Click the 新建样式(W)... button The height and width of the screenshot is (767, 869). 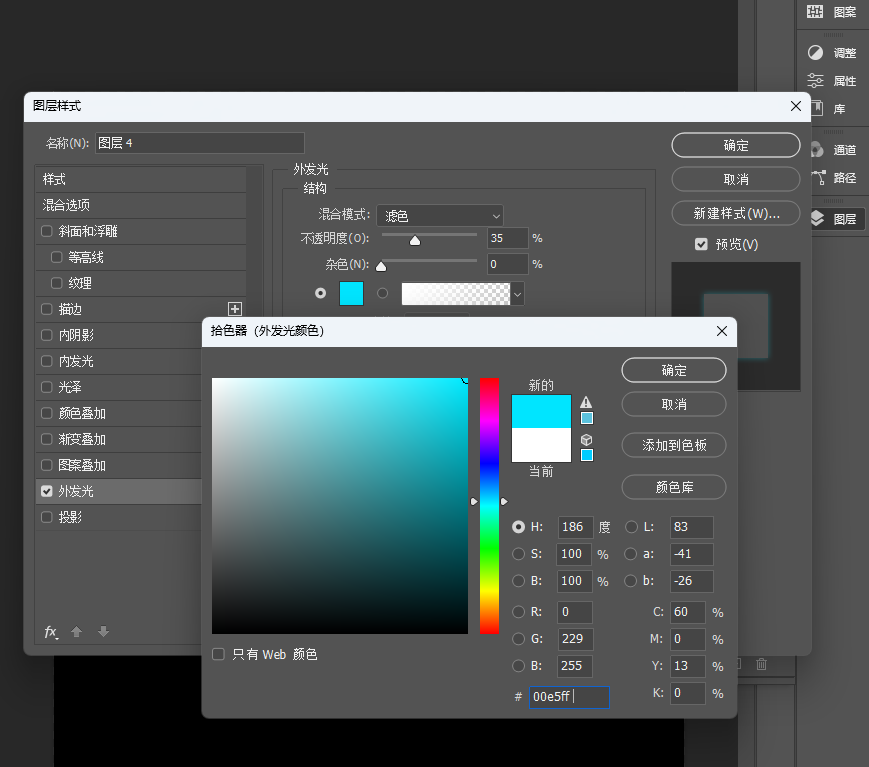click(x=736, y=213)
